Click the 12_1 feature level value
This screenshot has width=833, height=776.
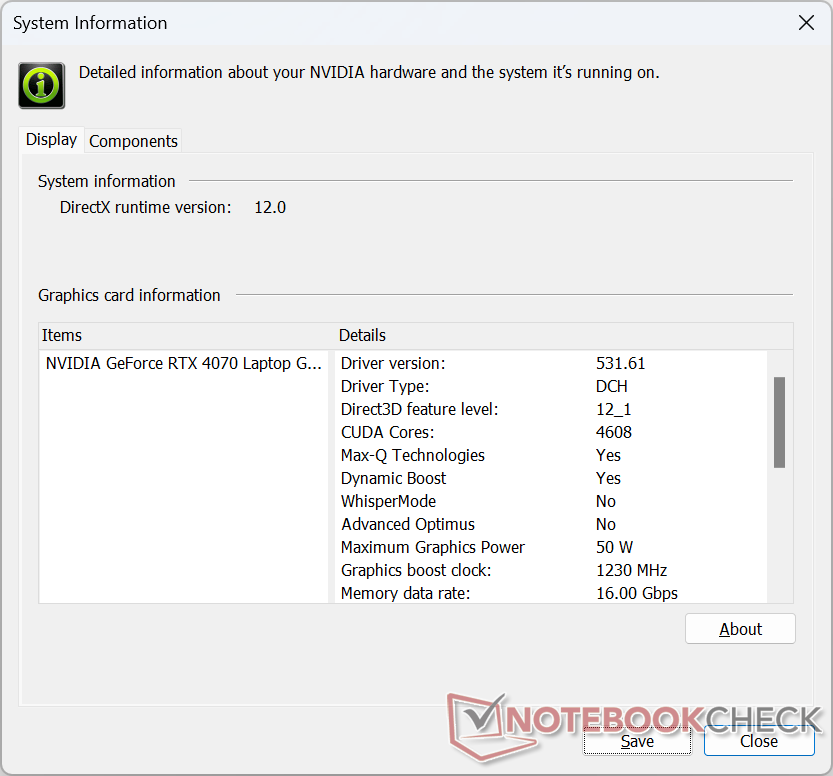tap(613, 410)
